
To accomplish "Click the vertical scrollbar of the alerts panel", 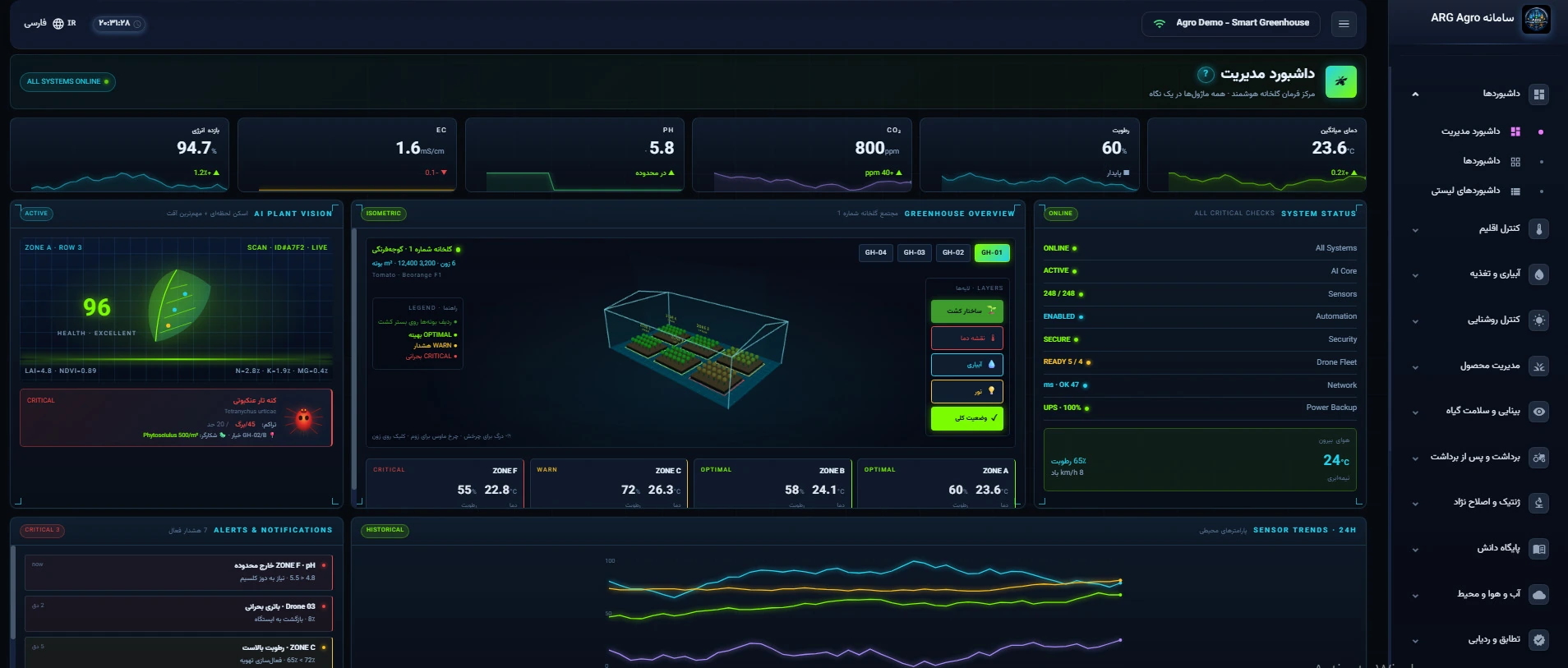I will click(x=13, y=592).
